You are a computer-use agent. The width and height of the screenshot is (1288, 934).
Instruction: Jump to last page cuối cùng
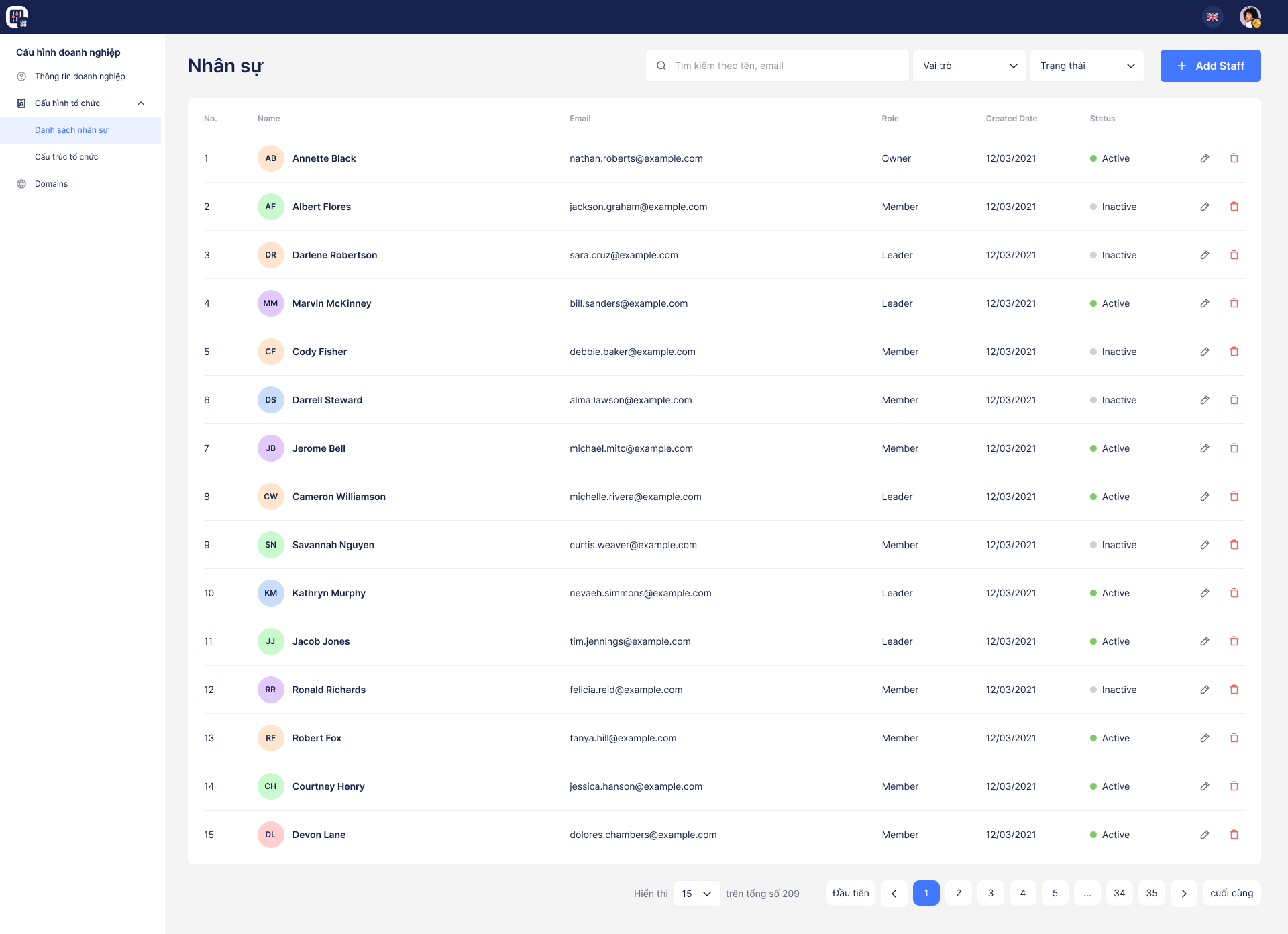pos(1232,894)
